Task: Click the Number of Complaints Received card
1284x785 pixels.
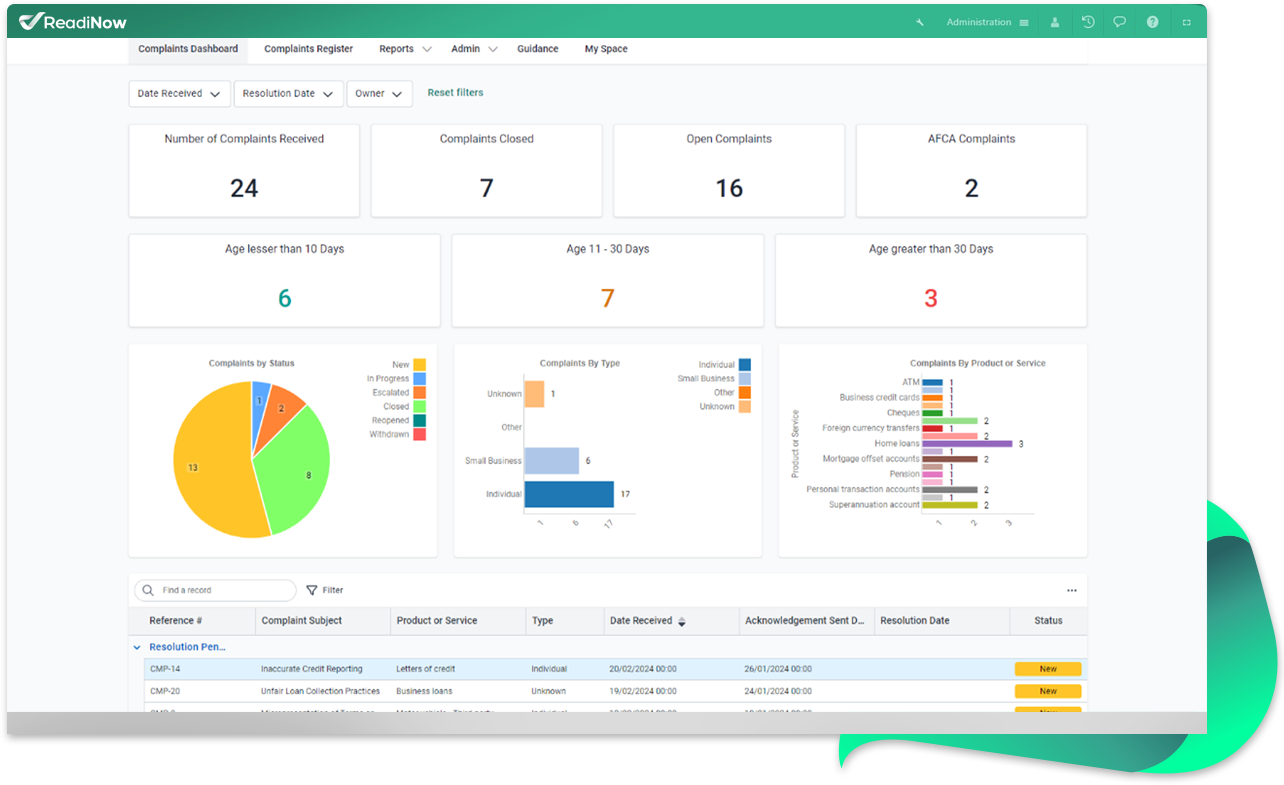Action: tap(244, 170)
